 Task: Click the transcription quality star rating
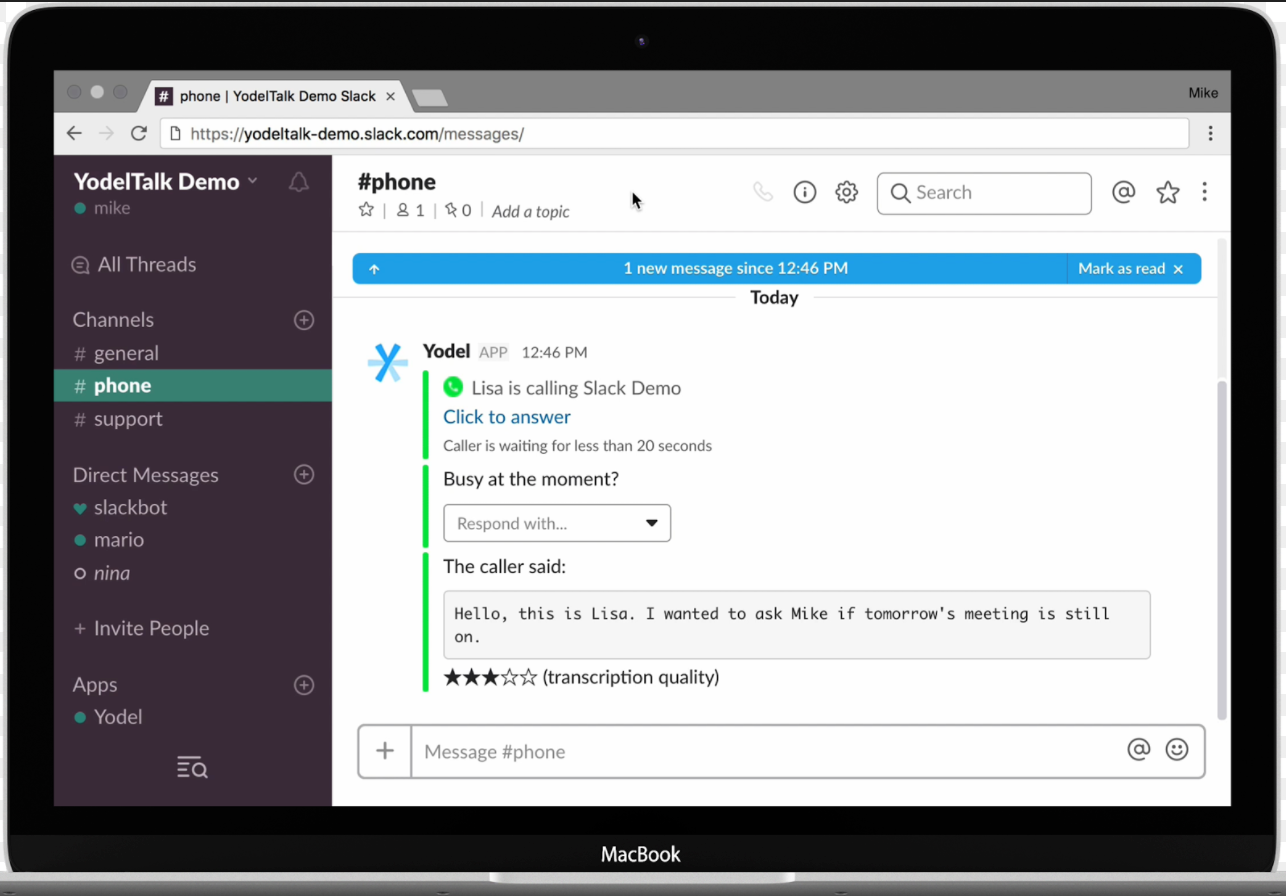(x=490, y=677)
